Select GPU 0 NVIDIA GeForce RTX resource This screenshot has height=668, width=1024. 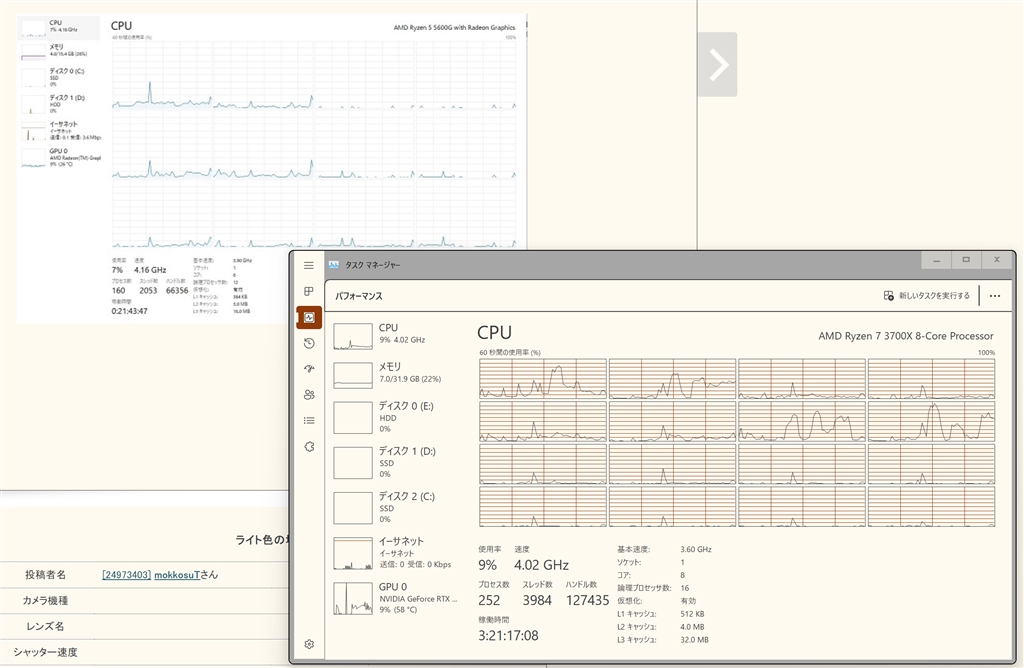(398, 598)
